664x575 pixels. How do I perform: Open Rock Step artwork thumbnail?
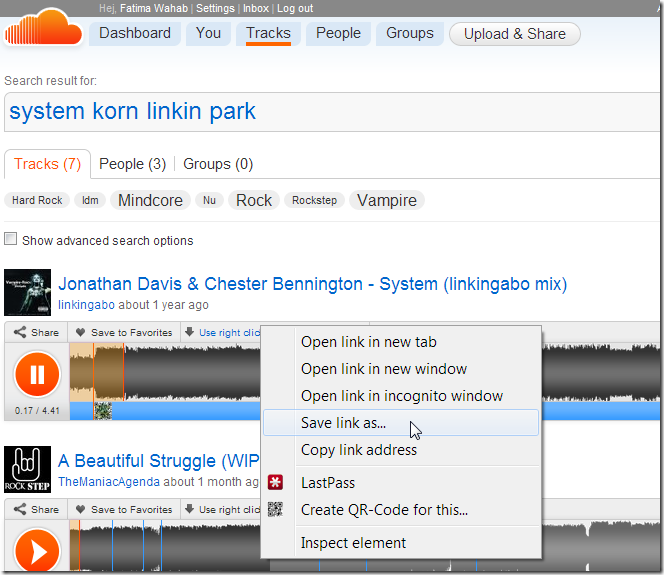(28, 469)
